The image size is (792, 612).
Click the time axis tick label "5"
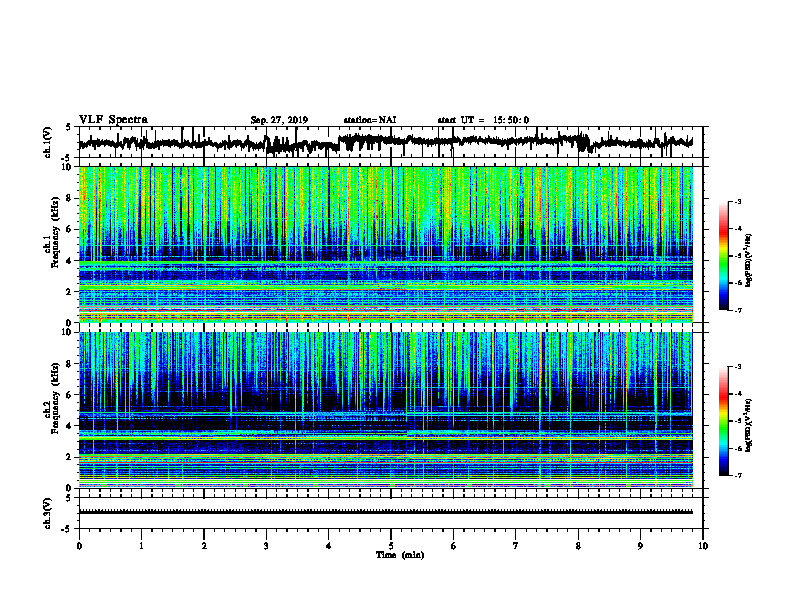[391, 546]
